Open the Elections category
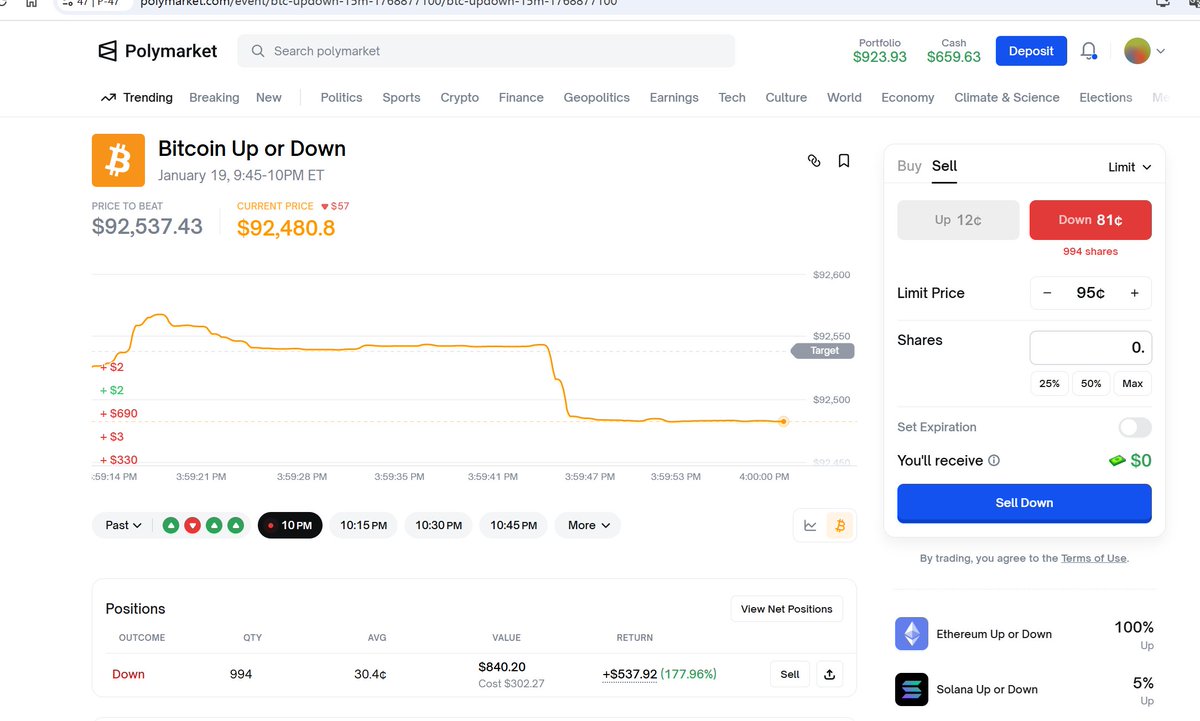Image resolution: width=1200 pixels, height=721 pixels. coord(1106,98)
